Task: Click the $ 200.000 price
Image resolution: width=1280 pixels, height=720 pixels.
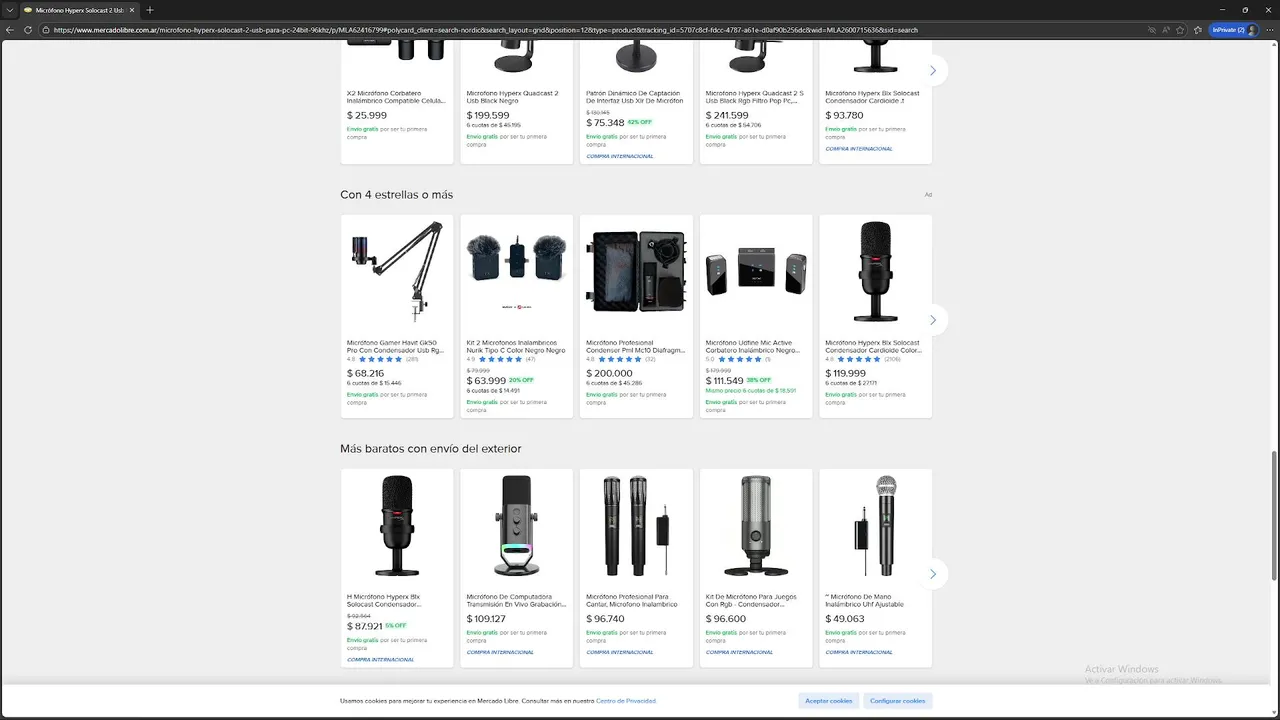Action: [609, 374]
